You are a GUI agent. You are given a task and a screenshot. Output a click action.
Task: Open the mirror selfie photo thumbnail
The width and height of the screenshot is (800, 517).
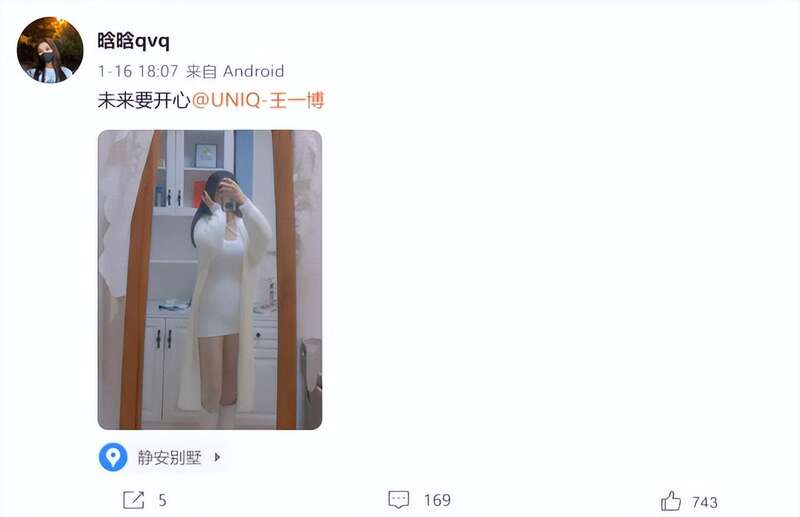[210, 280]
